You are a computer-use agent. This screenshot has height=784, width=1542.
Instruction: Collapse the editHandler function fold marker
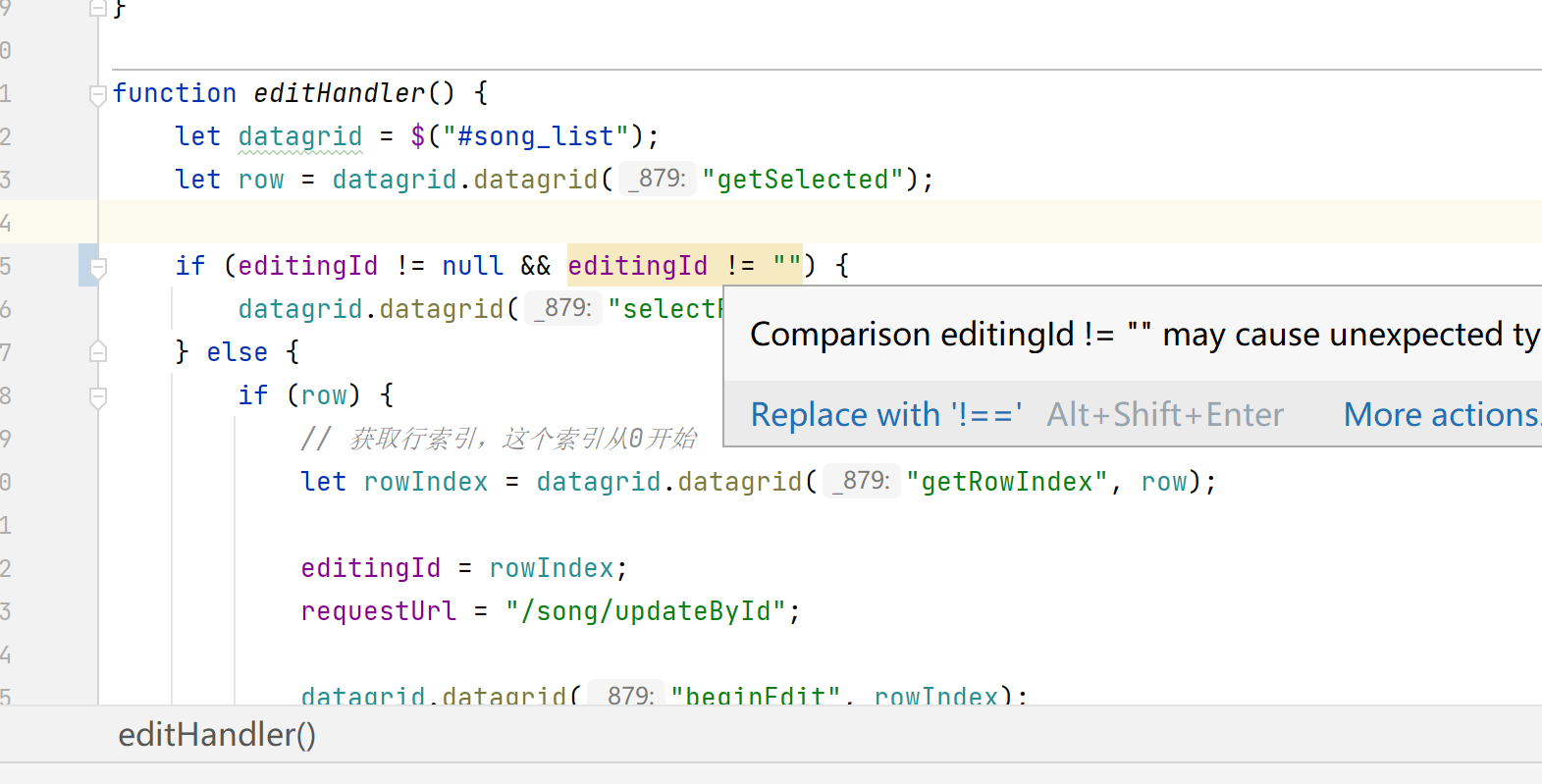pyautogui.click(x=97, y=95)
